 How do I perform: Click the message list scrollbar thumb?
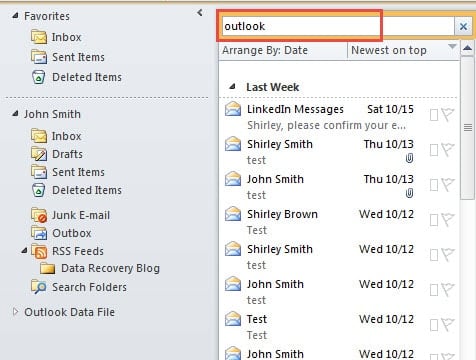click(468, 128)
